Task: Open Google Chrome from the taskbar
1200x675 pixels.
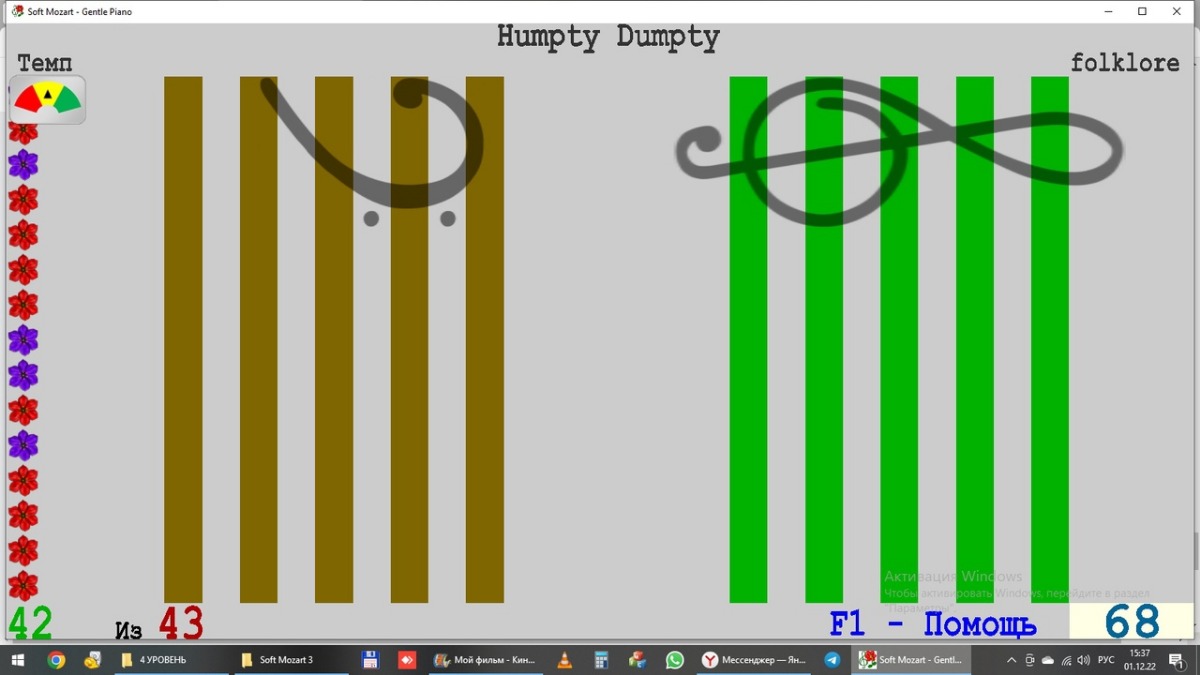Action: pyautogui.click(x=56, y=660)
